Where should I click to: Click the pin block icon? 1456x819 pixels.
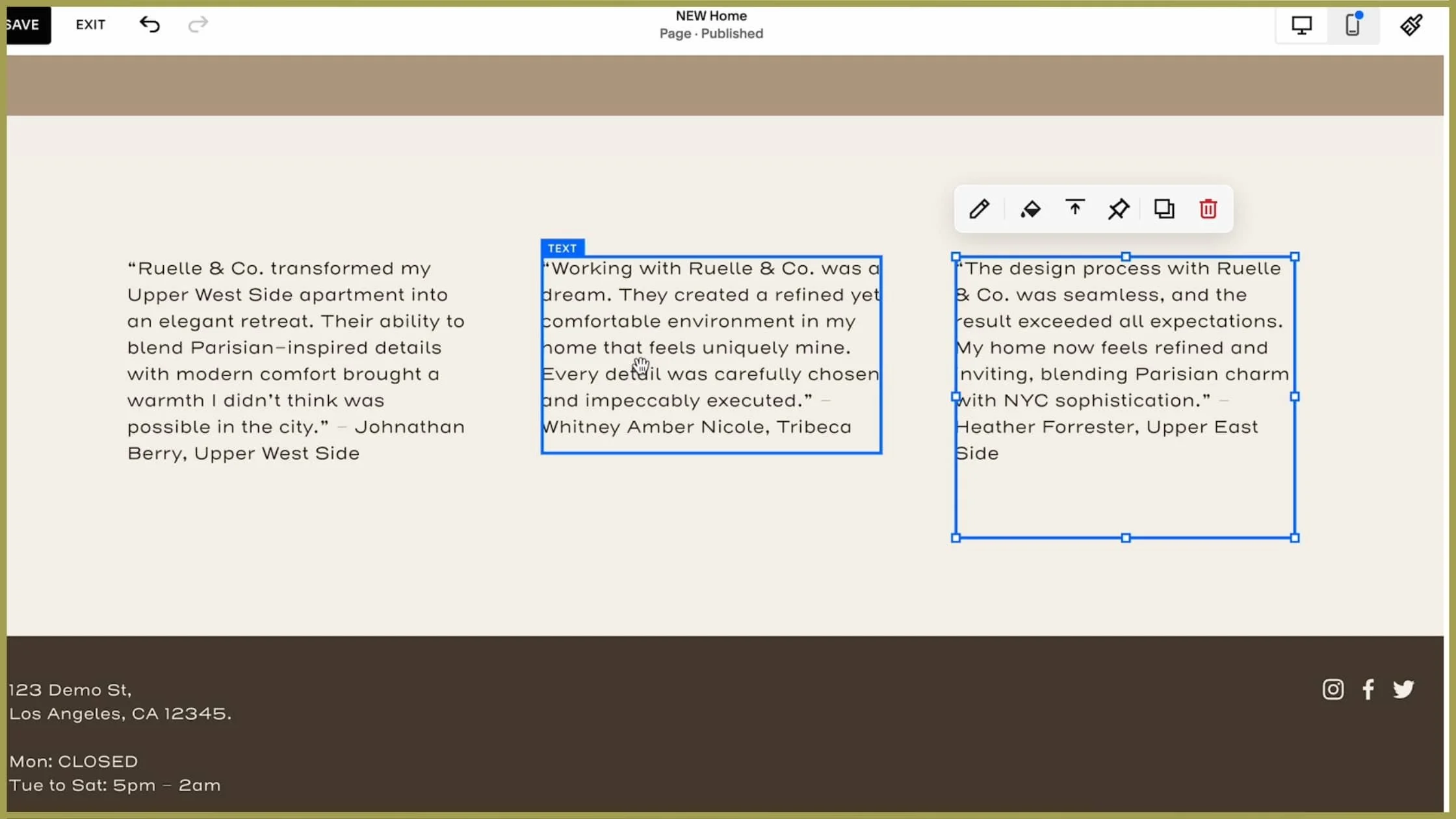click(1119, 209)
